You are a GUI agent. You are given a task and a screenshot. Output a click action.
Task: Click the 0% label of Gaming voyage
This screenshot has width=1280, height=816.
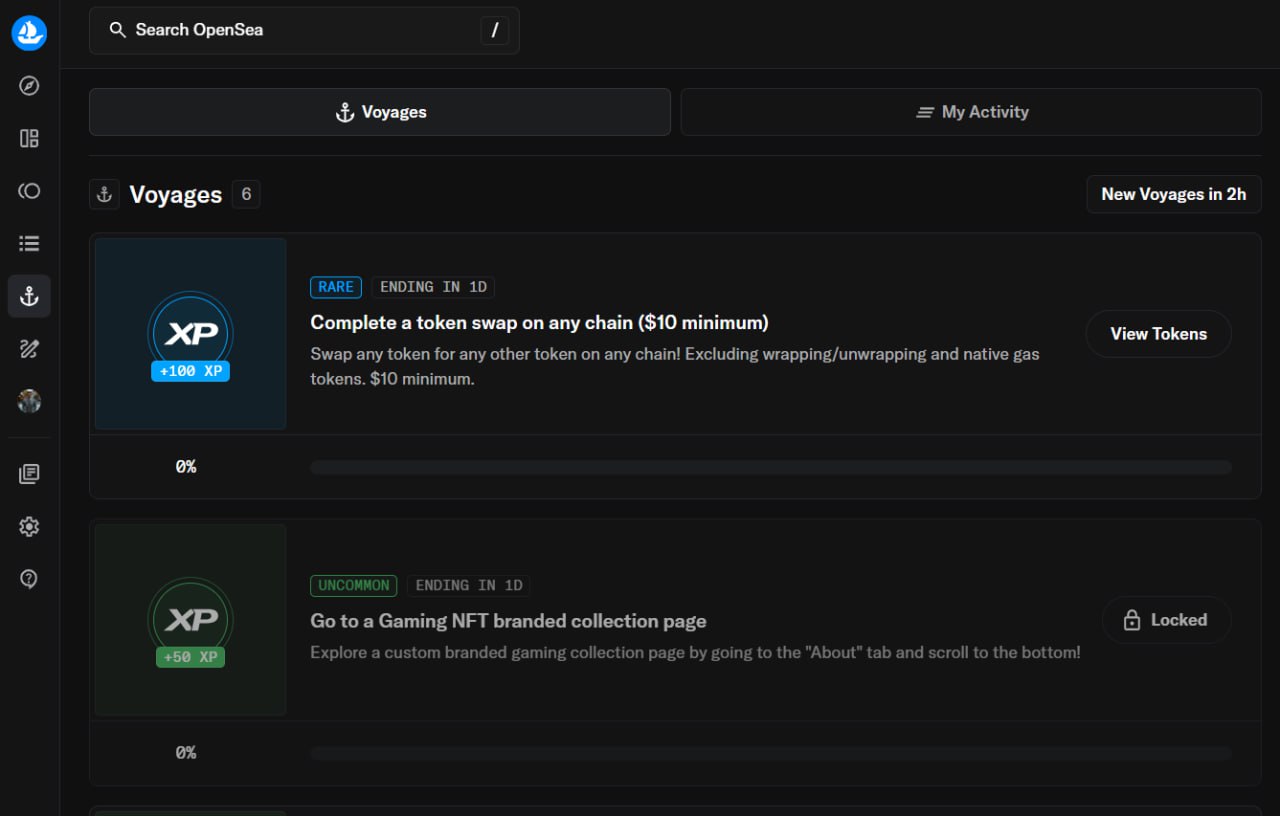click(186, 753)
